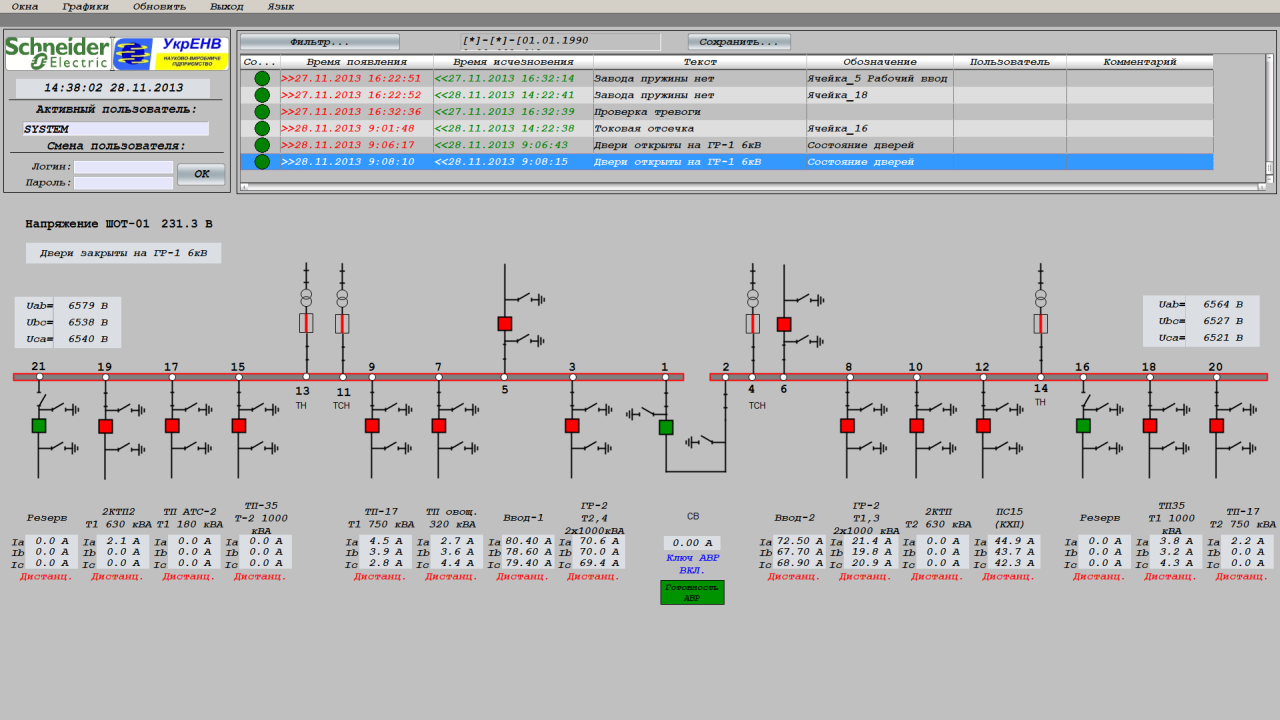
Task: Toggle the green Готовность АВР indicator
Action: click(692, 593)
